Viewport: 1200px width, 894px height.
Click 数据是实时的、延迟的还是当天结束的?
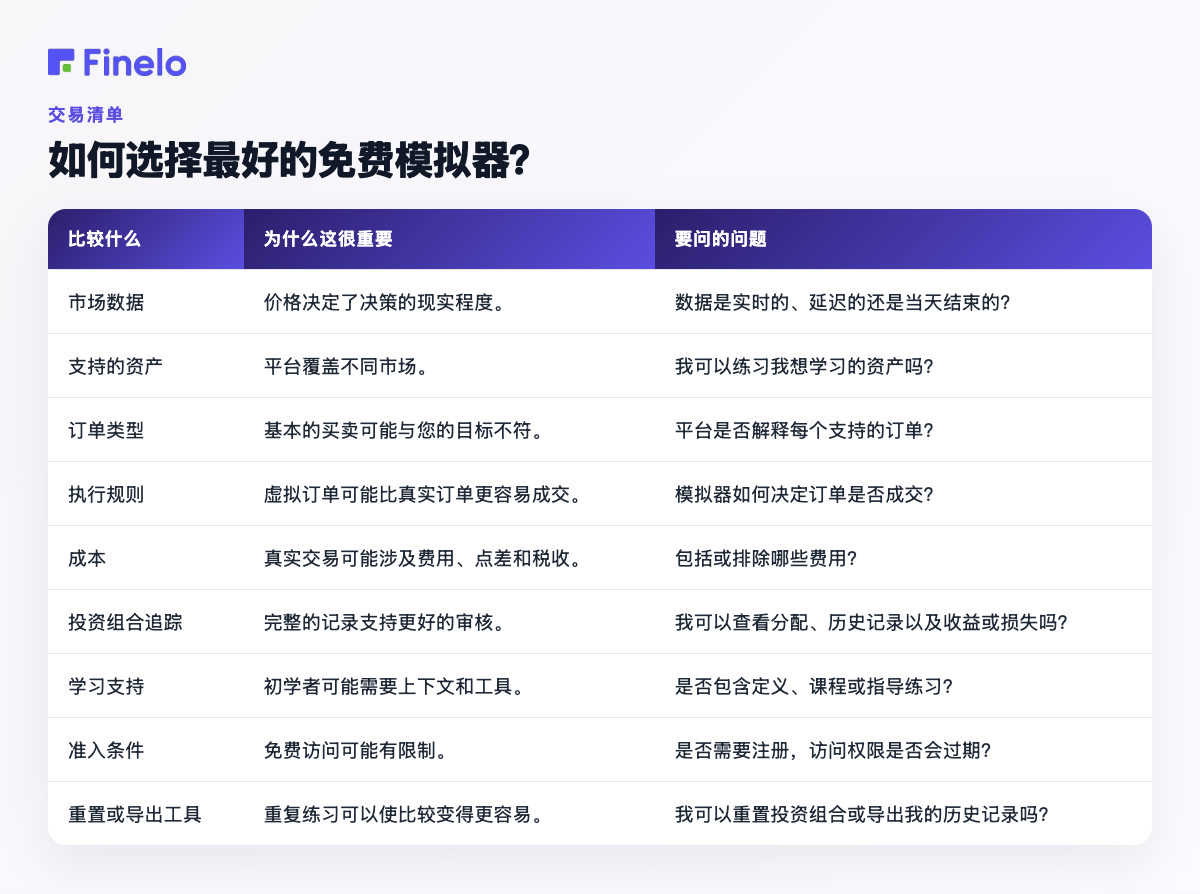tap(843, 302)
